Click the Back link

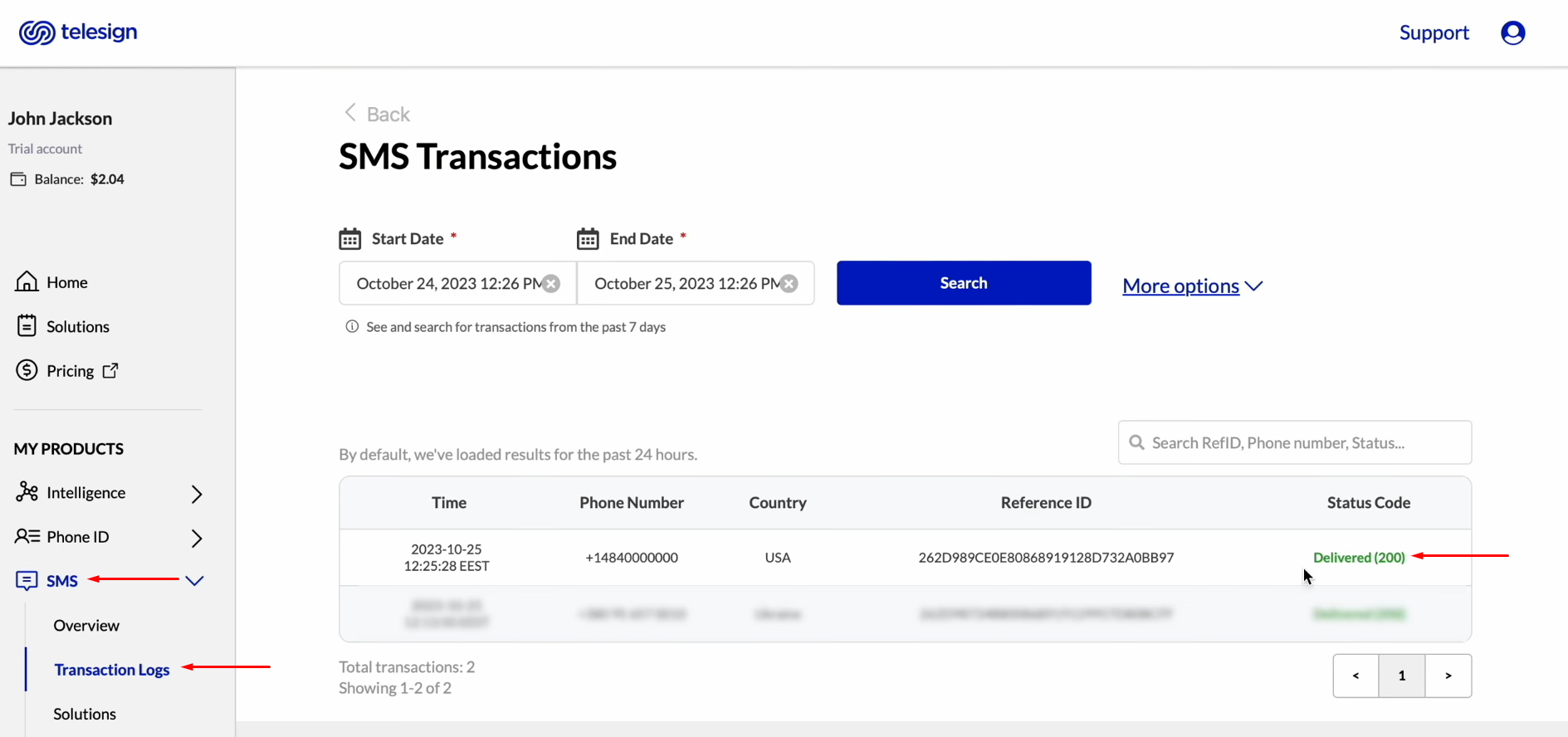coord(388,115)
